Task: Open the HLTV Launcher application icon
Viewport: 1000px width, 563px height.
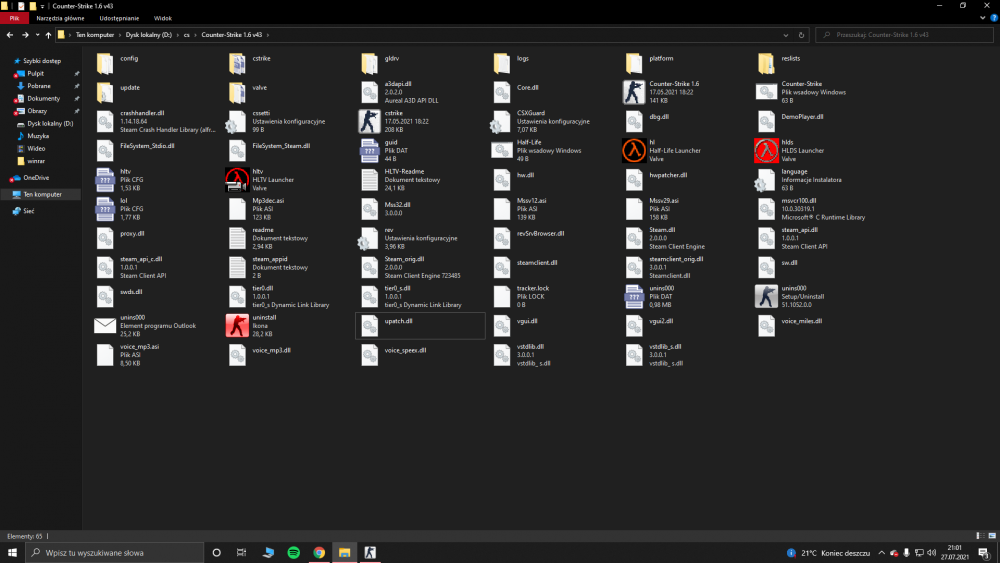Action: (x=237, y=180)
